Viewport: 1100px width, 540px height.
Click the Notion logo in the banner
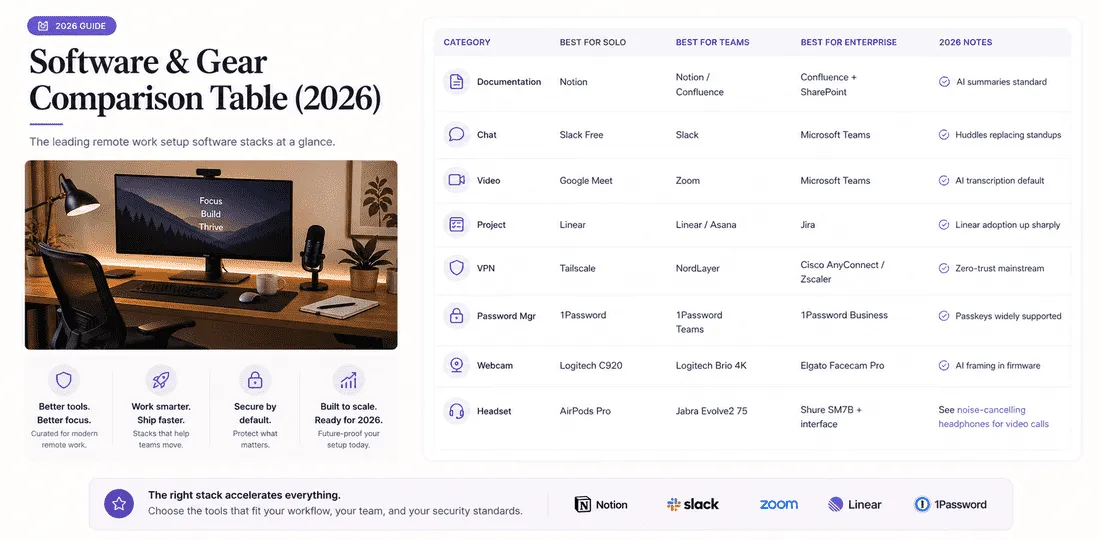tap(601, 504)
